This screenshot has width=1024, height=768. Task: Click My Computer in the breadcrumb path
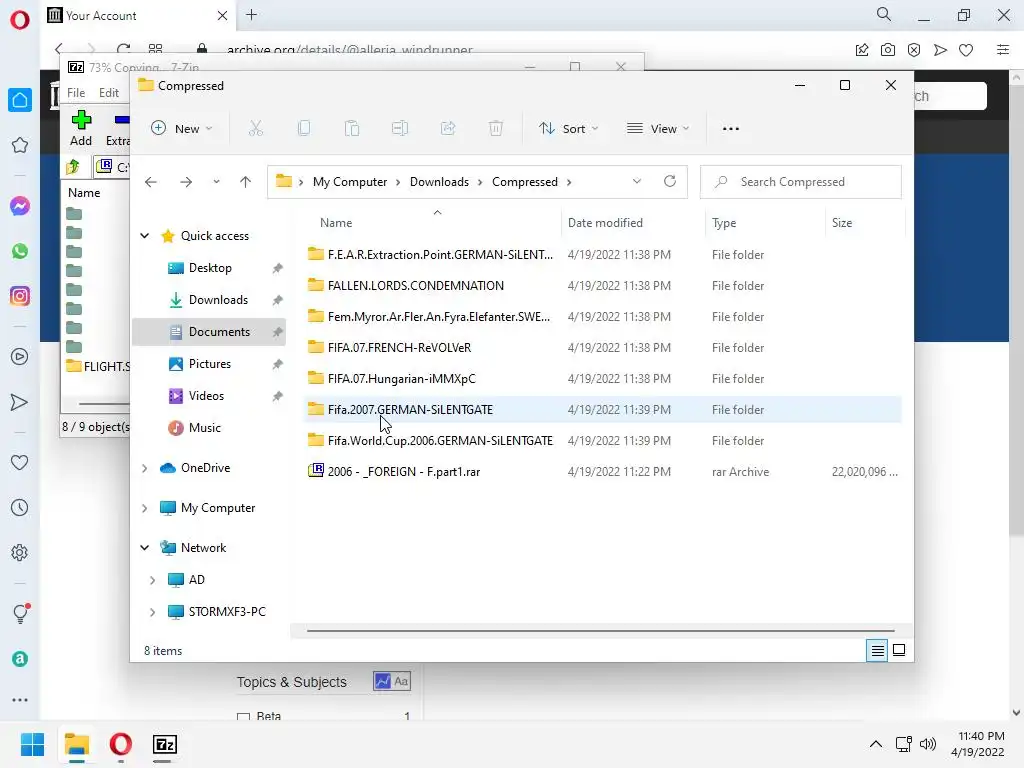click(x=349, y=182)
